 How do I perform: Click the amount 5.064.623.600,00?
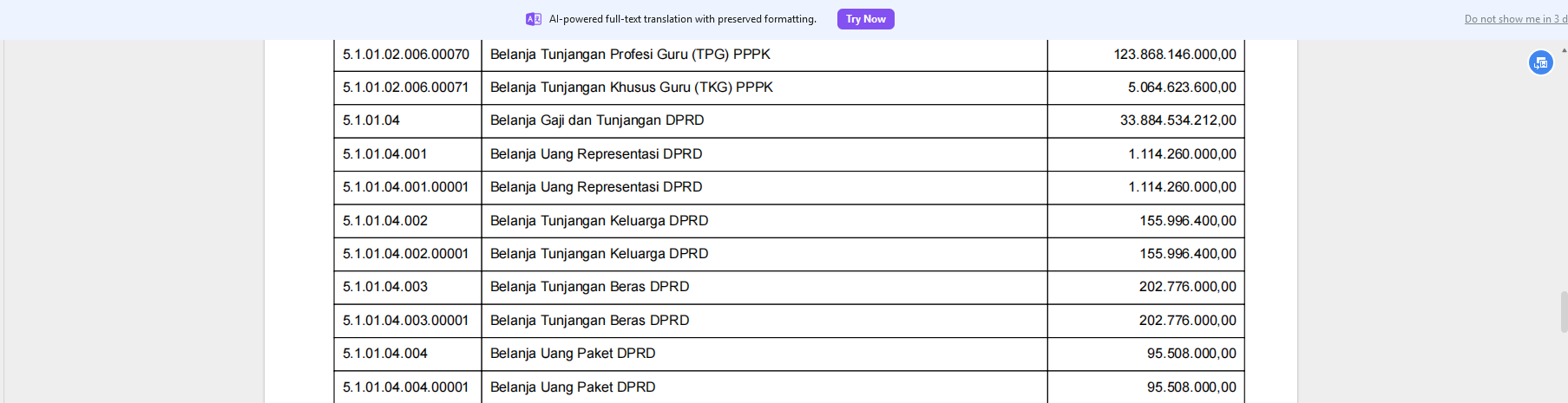coord(1181,88)
